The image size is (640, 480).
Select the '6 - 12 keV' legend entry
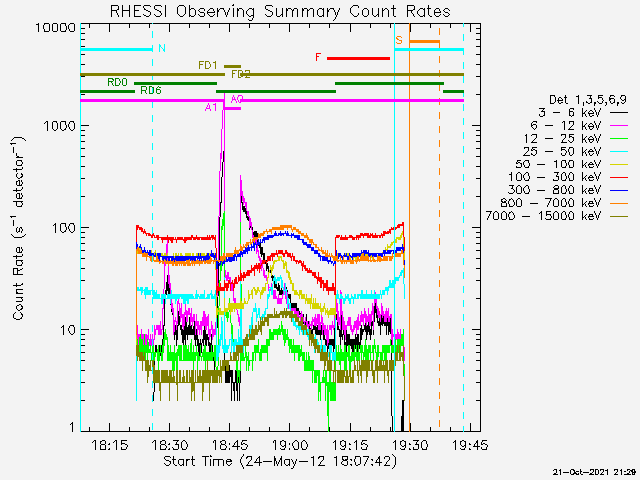tap(579, 125)
